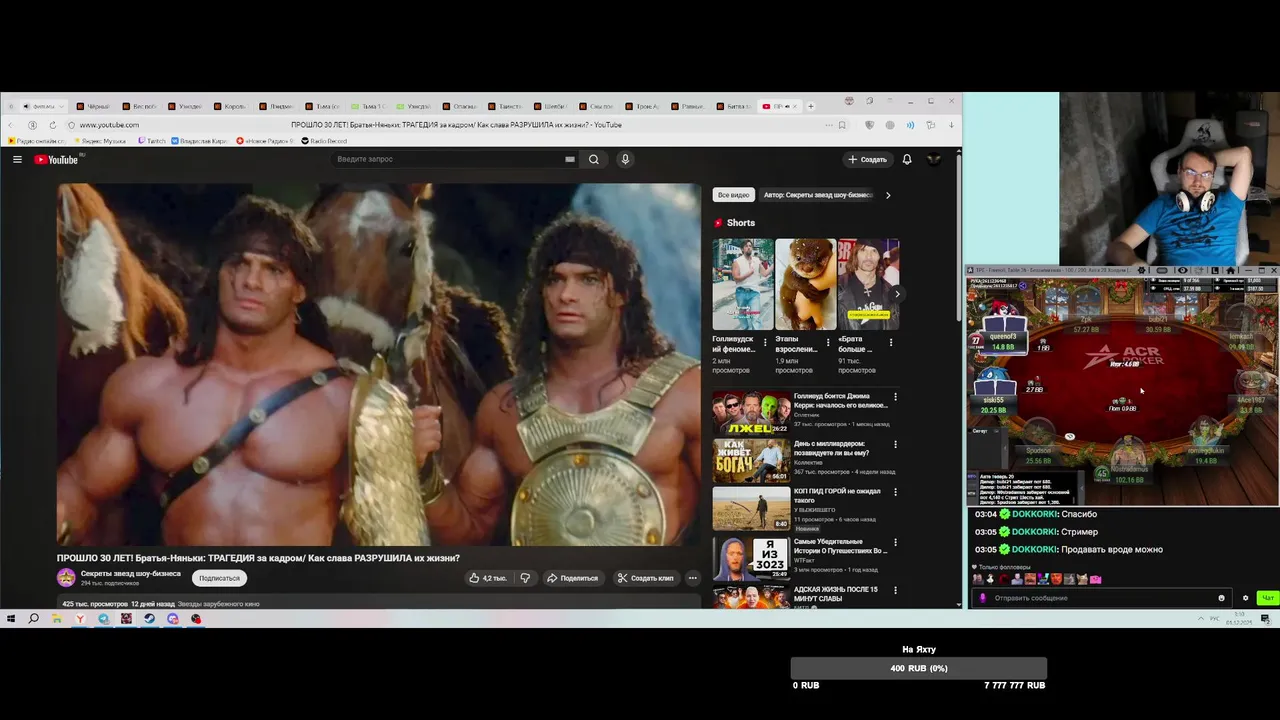Viewport: 1280px width, 720px height.
Task: Click the Отправить сообщение chat input
Action: click(x=1100, y=598)
